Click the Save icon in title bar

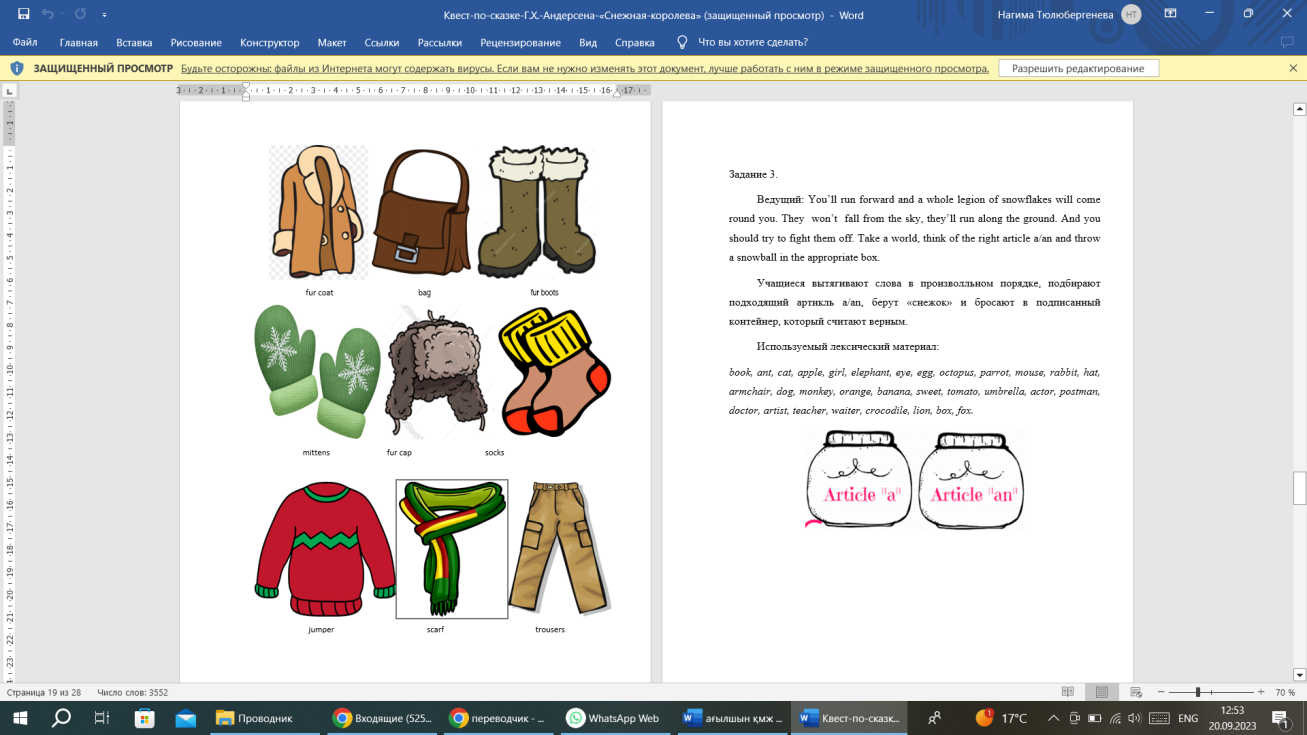(23, 15)
